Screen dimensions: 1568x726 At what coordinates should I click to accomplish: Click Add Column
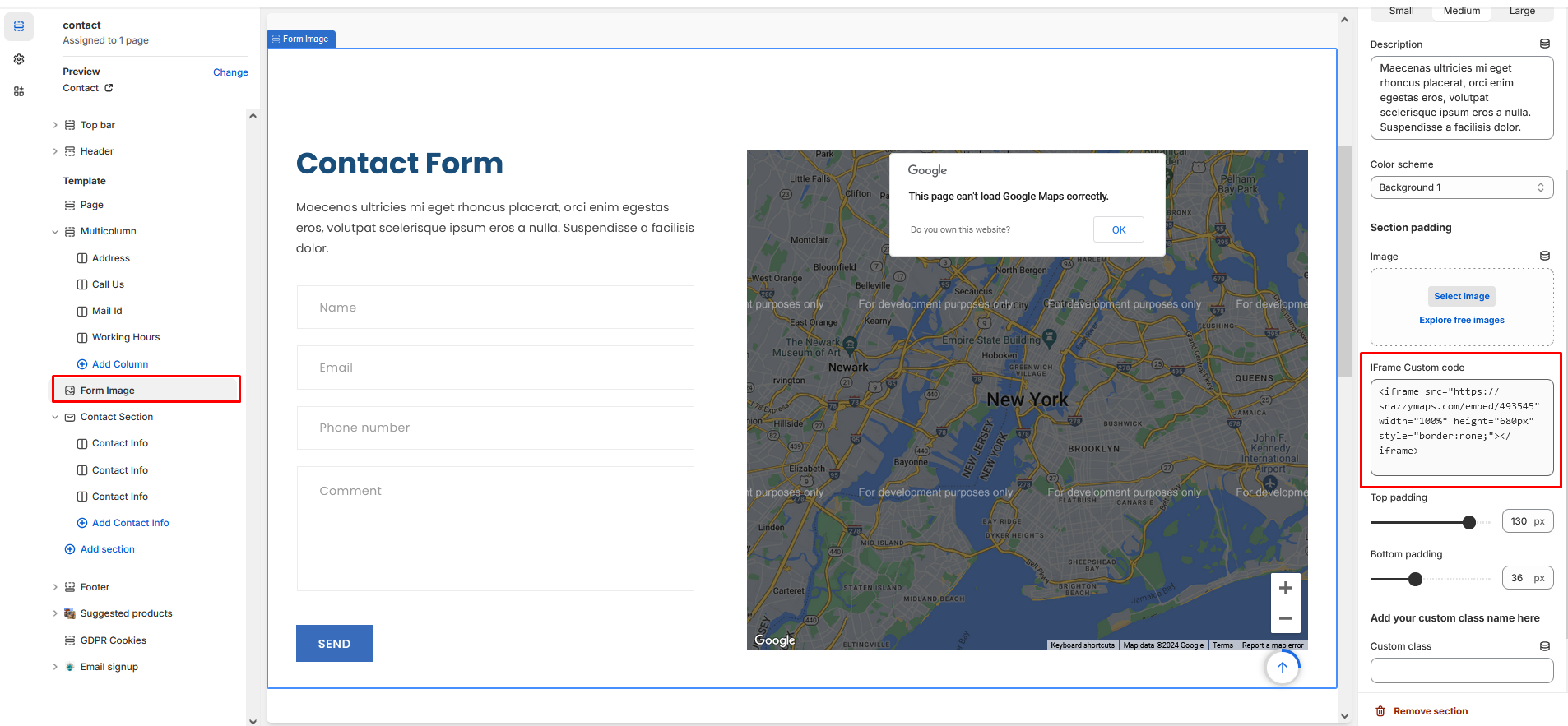pyautogui.click(x=113, y=364)
